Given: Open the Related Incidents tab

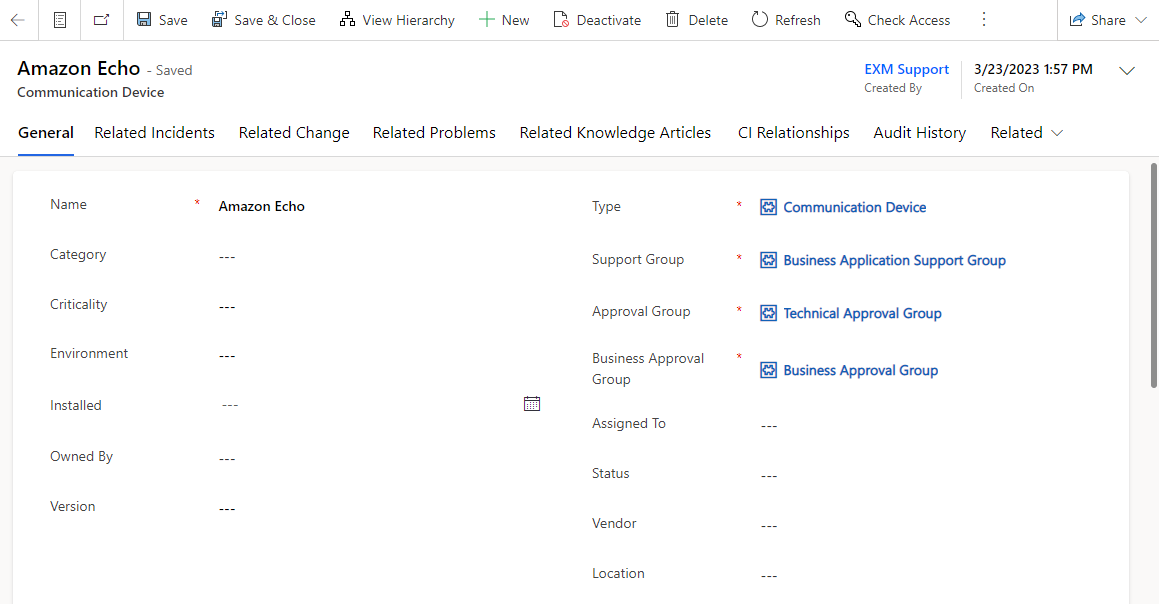Looking at the screenshot, I should coord(154,133).
